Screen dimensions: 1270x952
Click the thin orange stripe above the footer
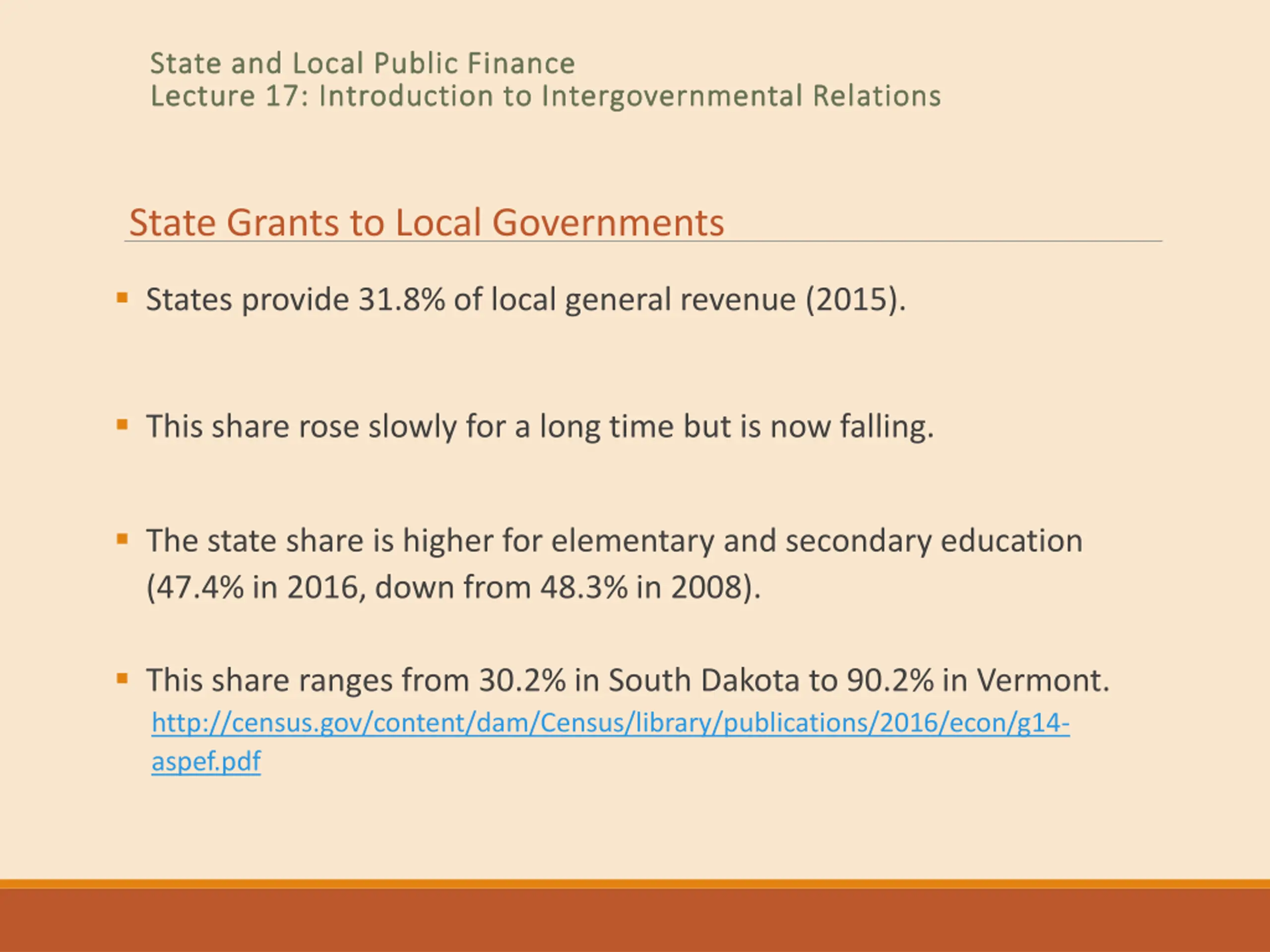click(635, 884)
